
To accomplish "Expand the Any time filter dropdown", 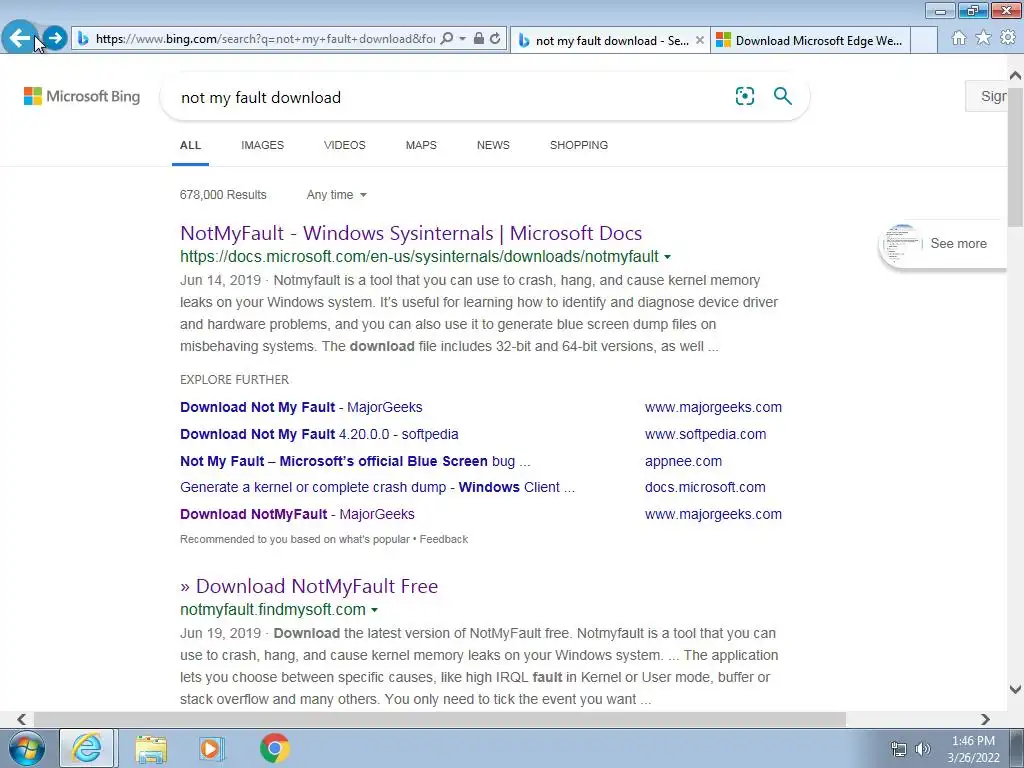I will click(x=337, y=195).
